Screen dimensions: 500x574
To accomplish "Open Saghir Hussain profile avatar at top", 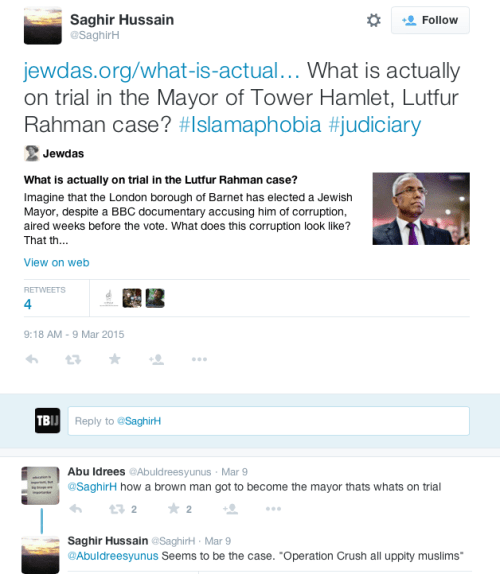I will tap(43, 26).
